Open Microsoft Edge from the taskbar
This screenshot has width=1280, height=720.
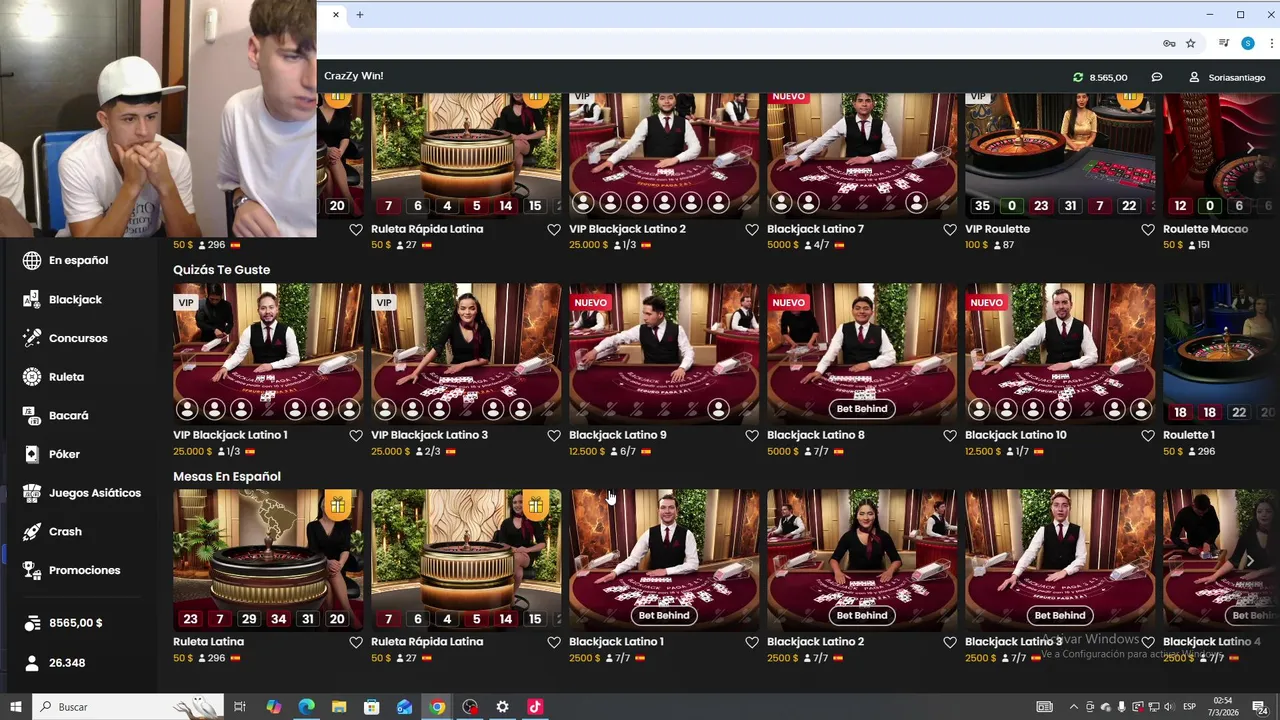tap(306, 707)
